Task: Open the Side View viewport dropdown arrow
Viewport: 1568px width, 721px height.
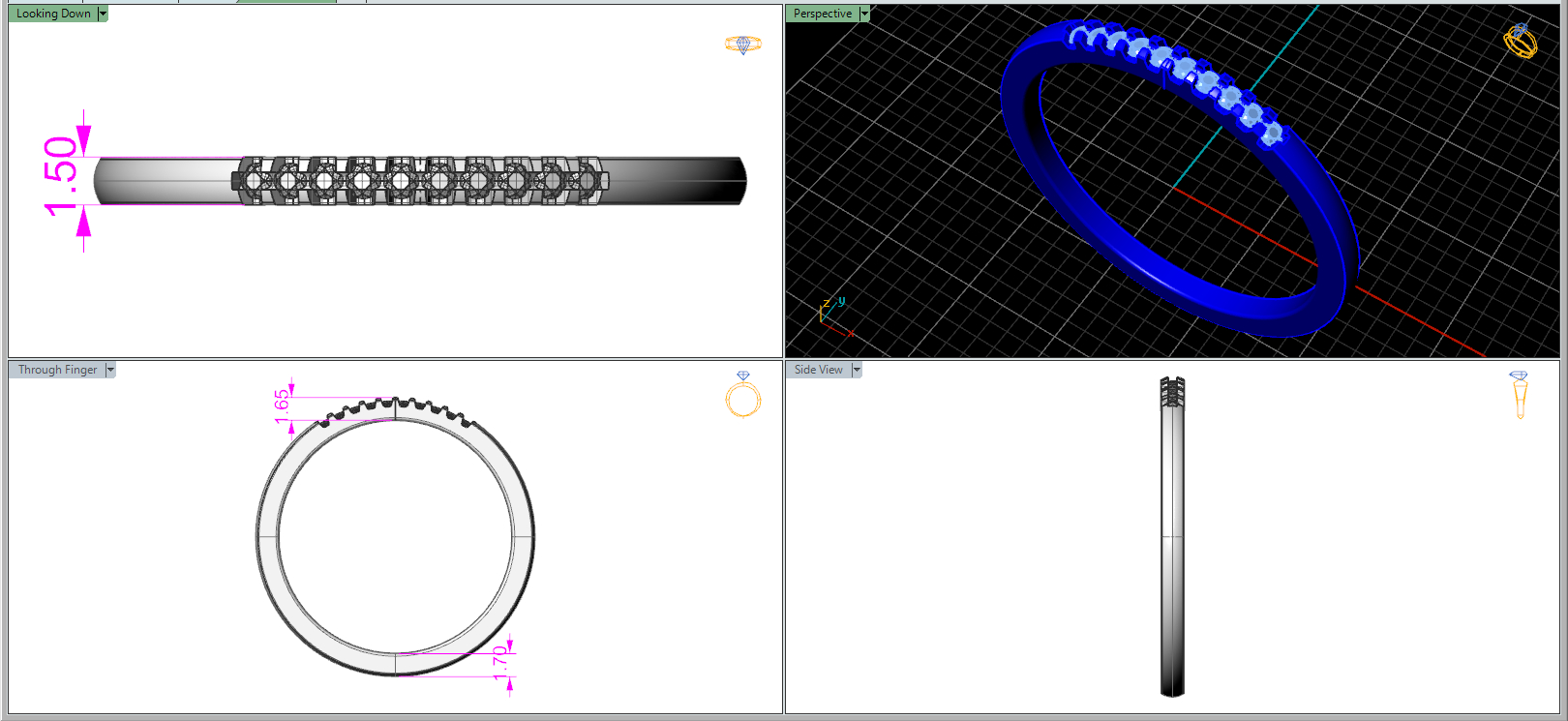Action: tap(857, 370)
